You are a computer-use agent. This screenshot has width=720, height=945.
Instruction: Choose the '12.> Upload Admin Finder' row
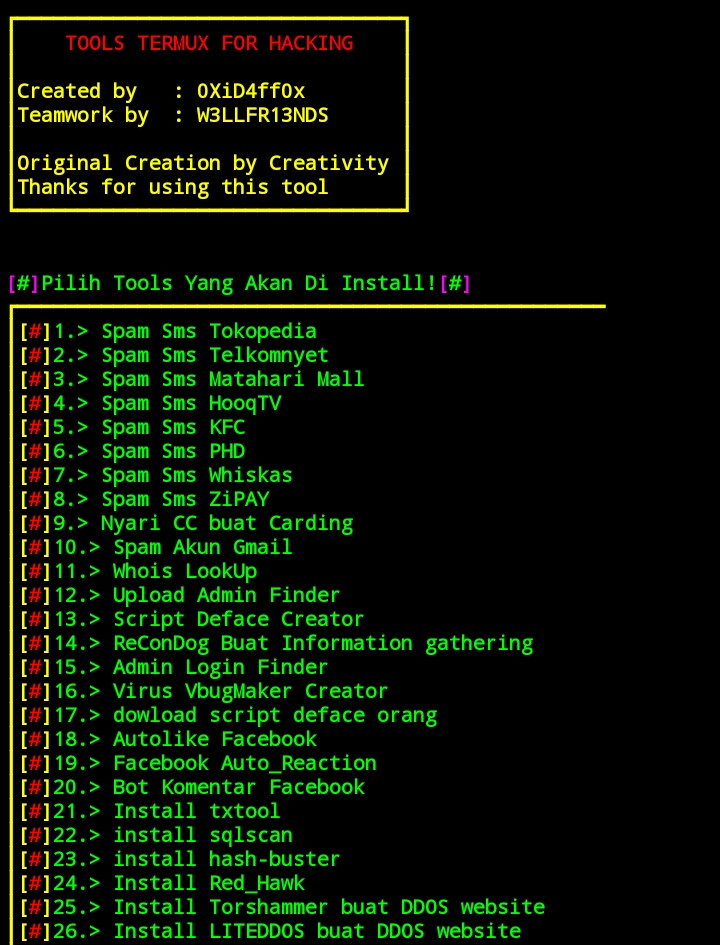click(x=180, y=595)
